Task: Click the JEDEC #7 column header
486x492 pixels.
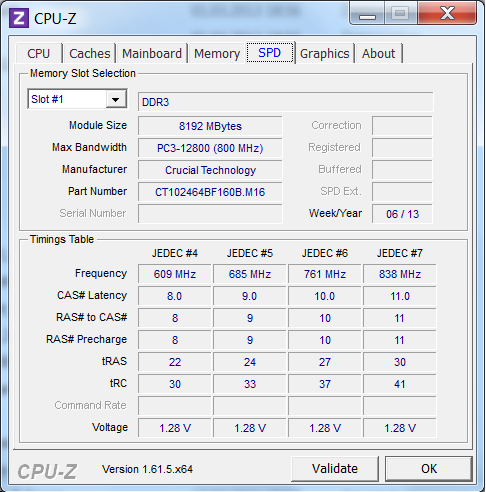Action: (x=400, y=253)
